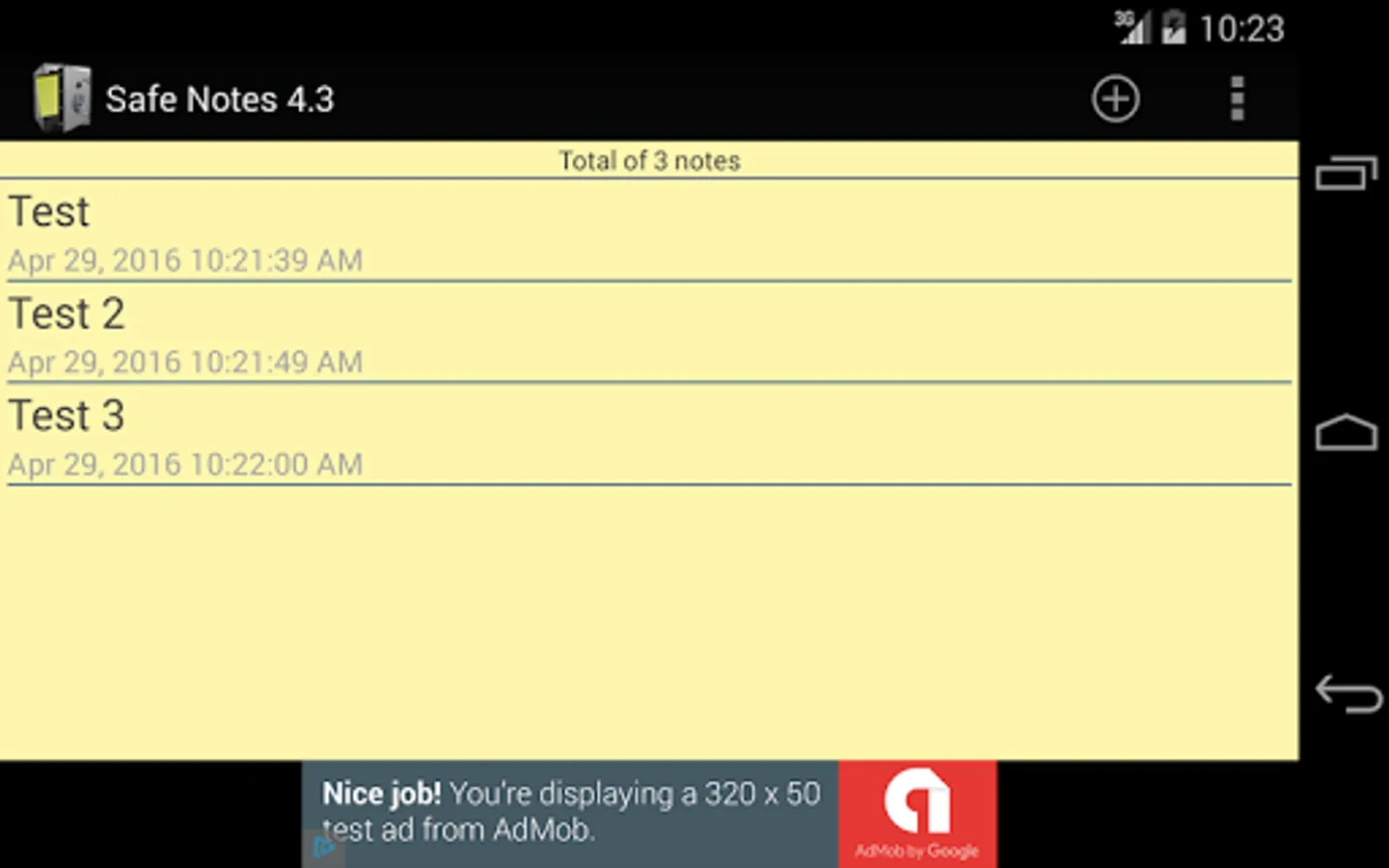Select the date "Apr 29, 2016 10:22:00 AM"

[185, 465]
